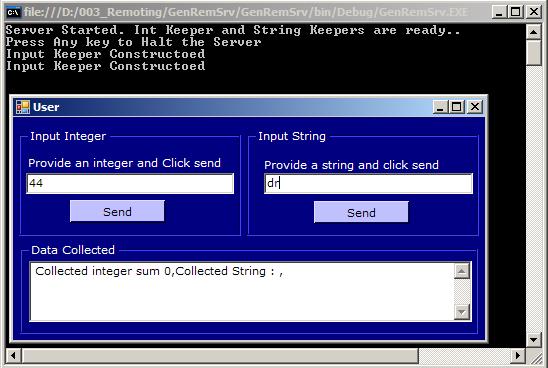Viewport: 548px width, 368px height.
Task: Close the User window
Action: click(475, 107)
